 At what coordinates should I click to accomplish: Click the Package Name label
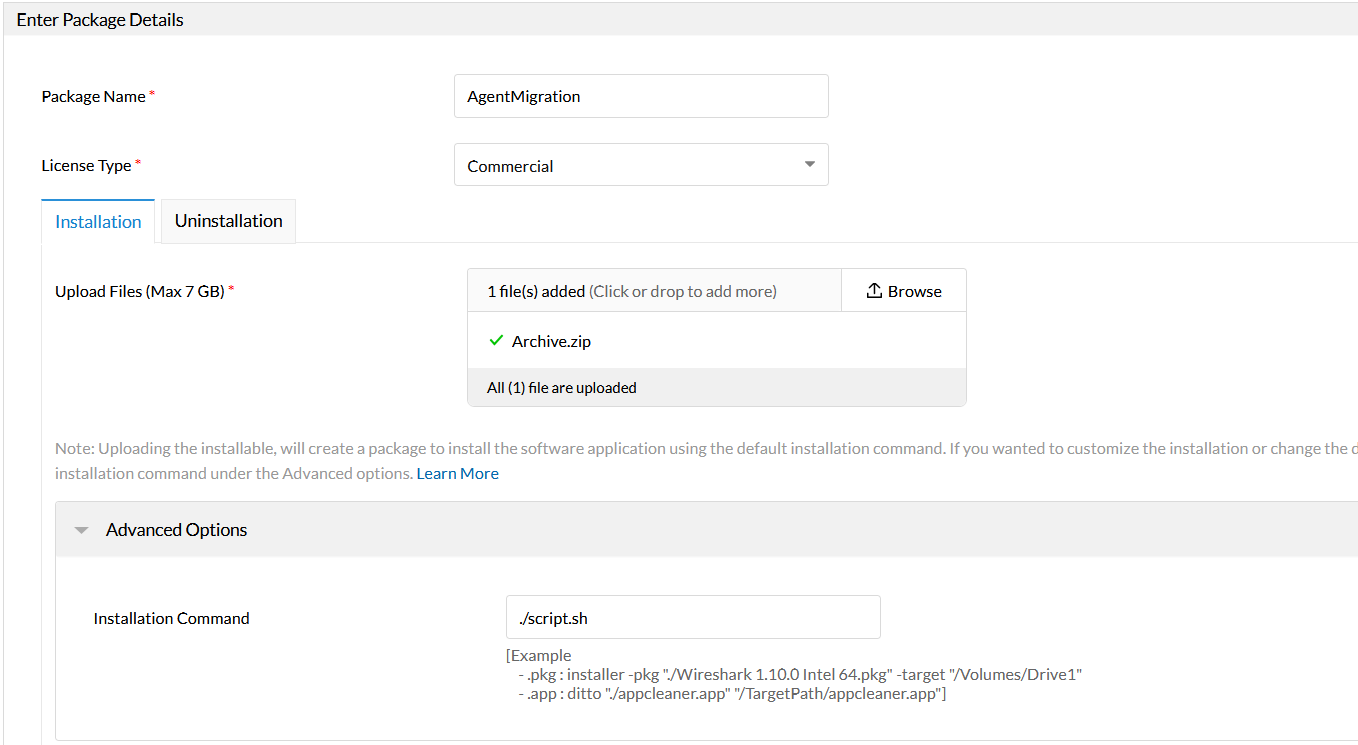pos(93,97)
